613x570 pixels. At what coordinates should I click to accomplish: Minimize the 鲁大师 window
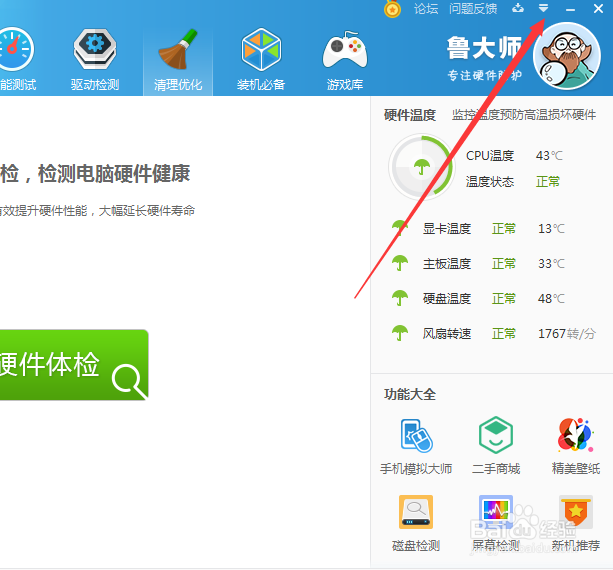pos(570,9)
